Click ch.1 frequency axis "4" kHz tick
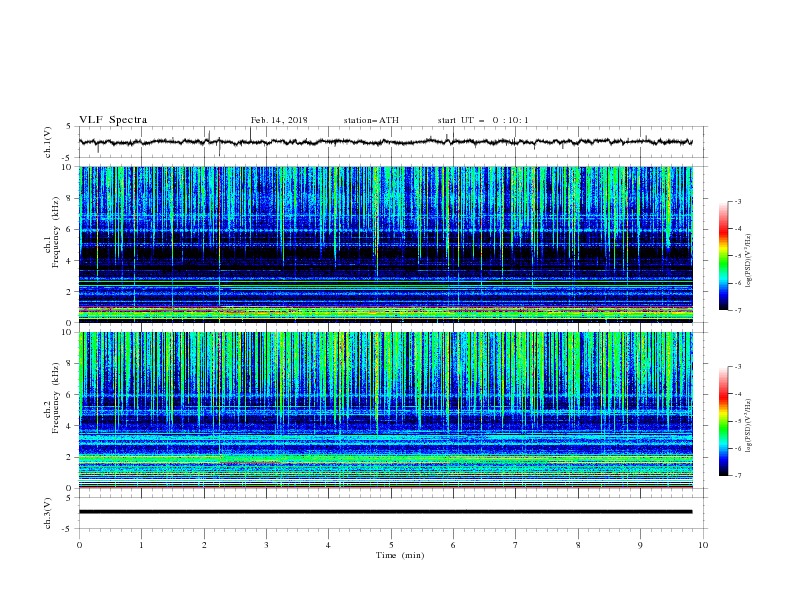 [71, 261]
